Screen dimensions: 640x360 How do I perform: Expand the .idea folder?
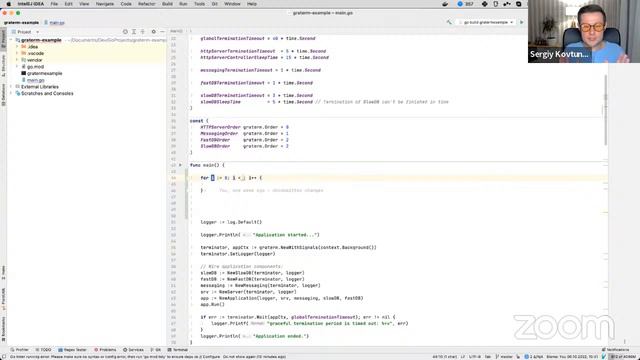(17, 47)
